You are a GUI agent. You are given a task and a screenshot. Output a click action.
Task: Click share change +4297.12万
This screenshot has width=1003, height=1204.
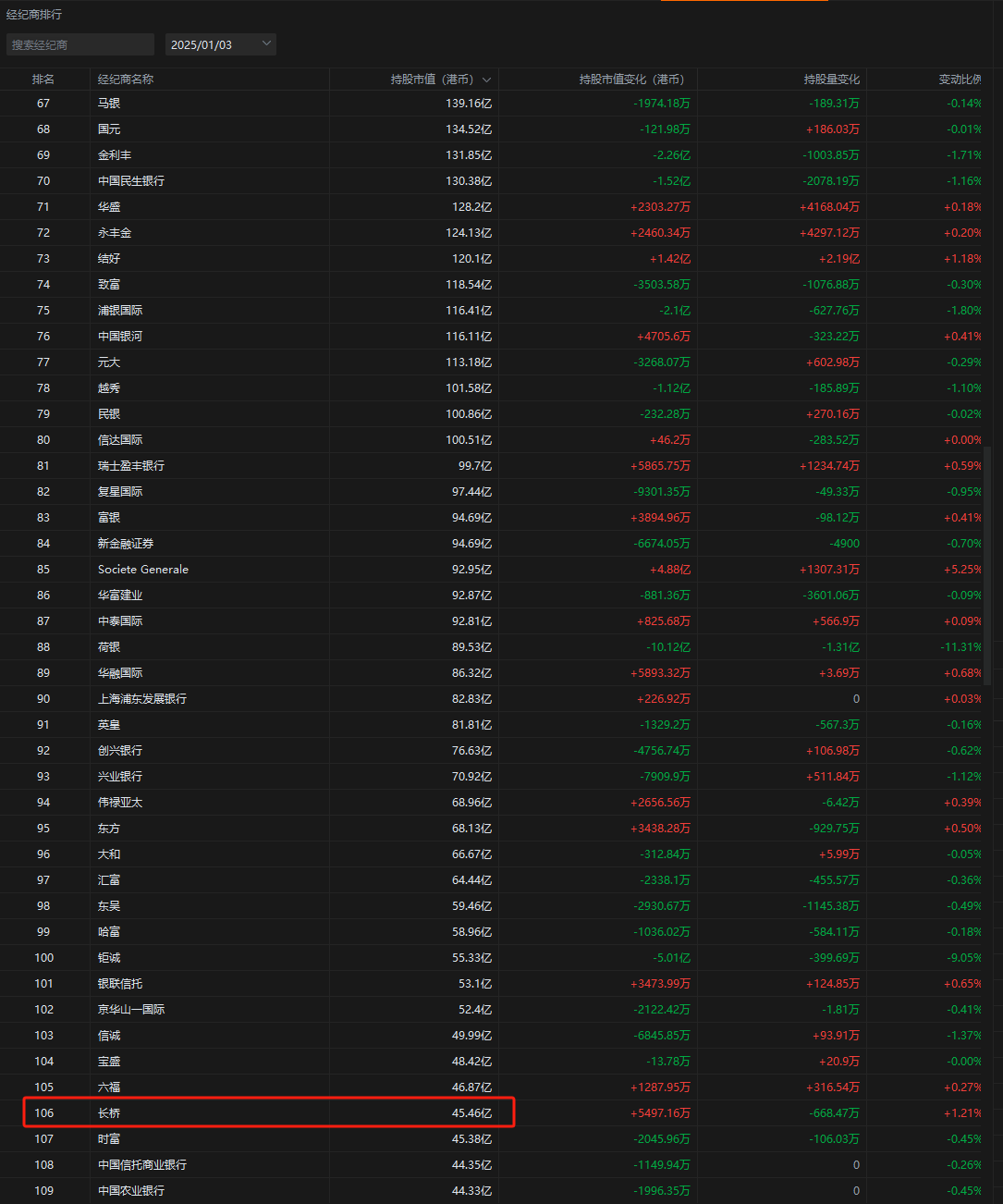pos(829,233)
